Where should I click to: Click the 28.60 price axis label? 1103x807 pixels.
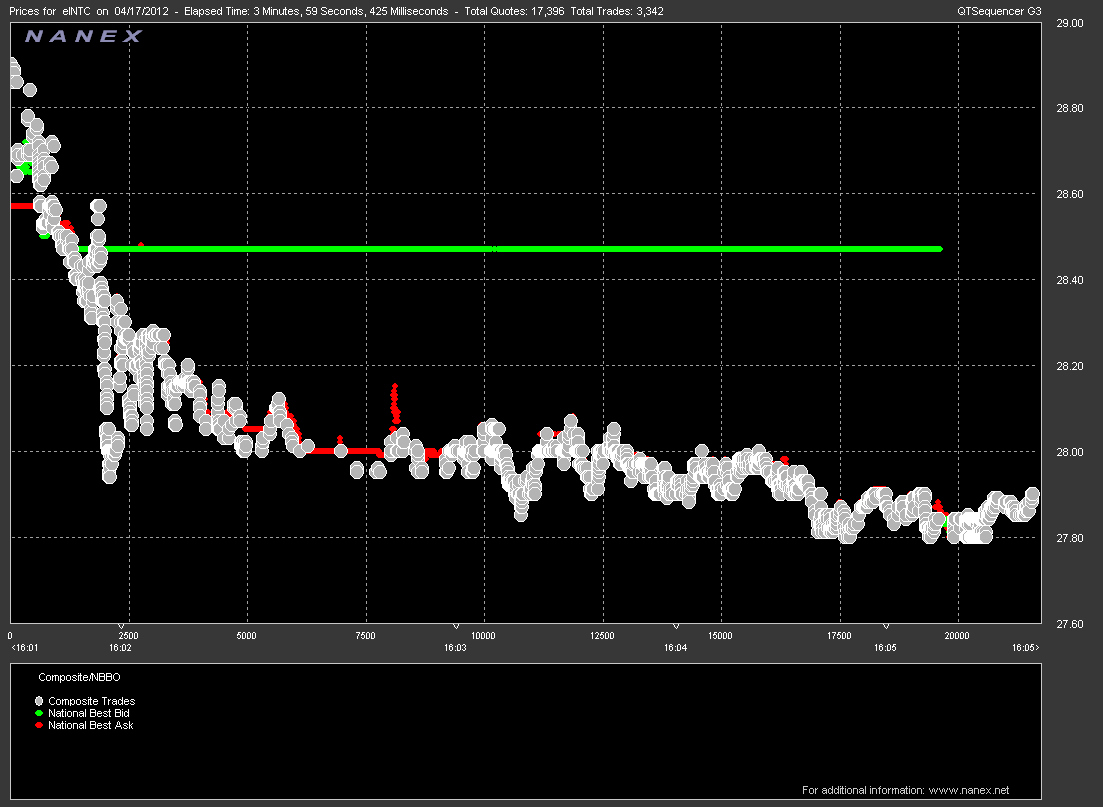[x=1070, y=194]
